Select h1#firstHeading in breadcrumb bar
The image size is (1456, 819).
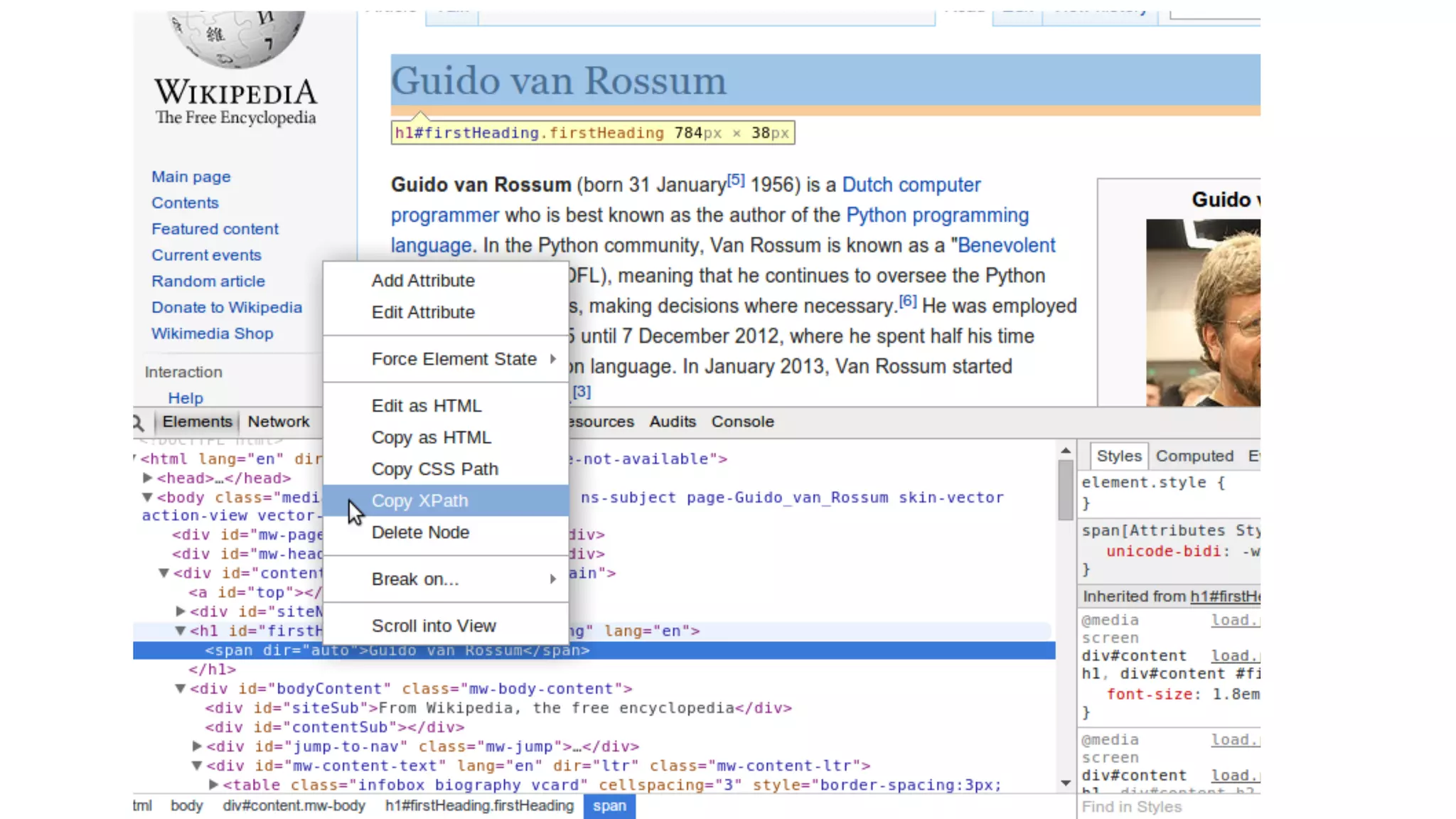(x=479, y=805)
